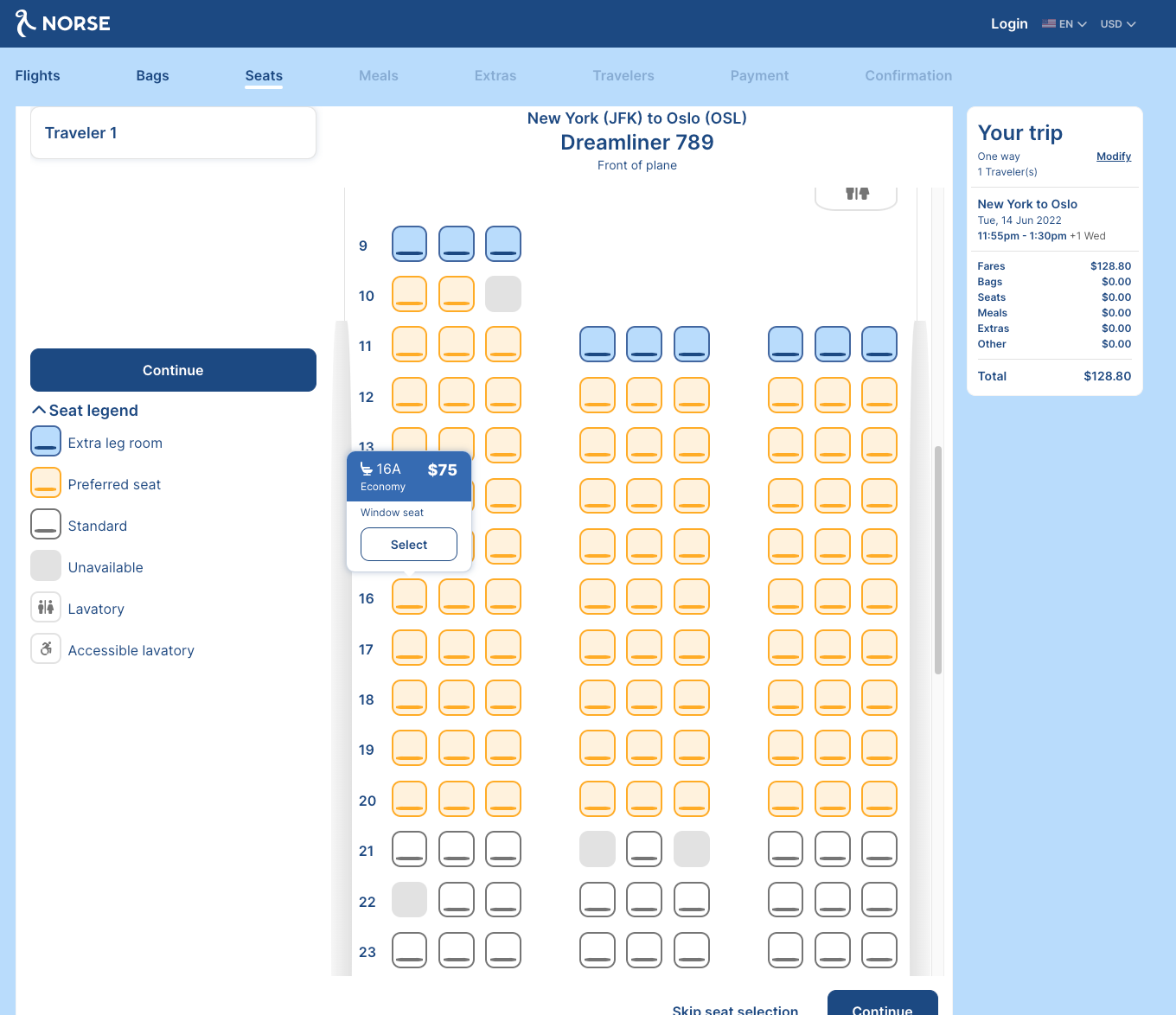The width and height of the screenshot is (1176, 1015).
Task: Select row 17 left-block middle seat
Action: (x=457, y=648)
